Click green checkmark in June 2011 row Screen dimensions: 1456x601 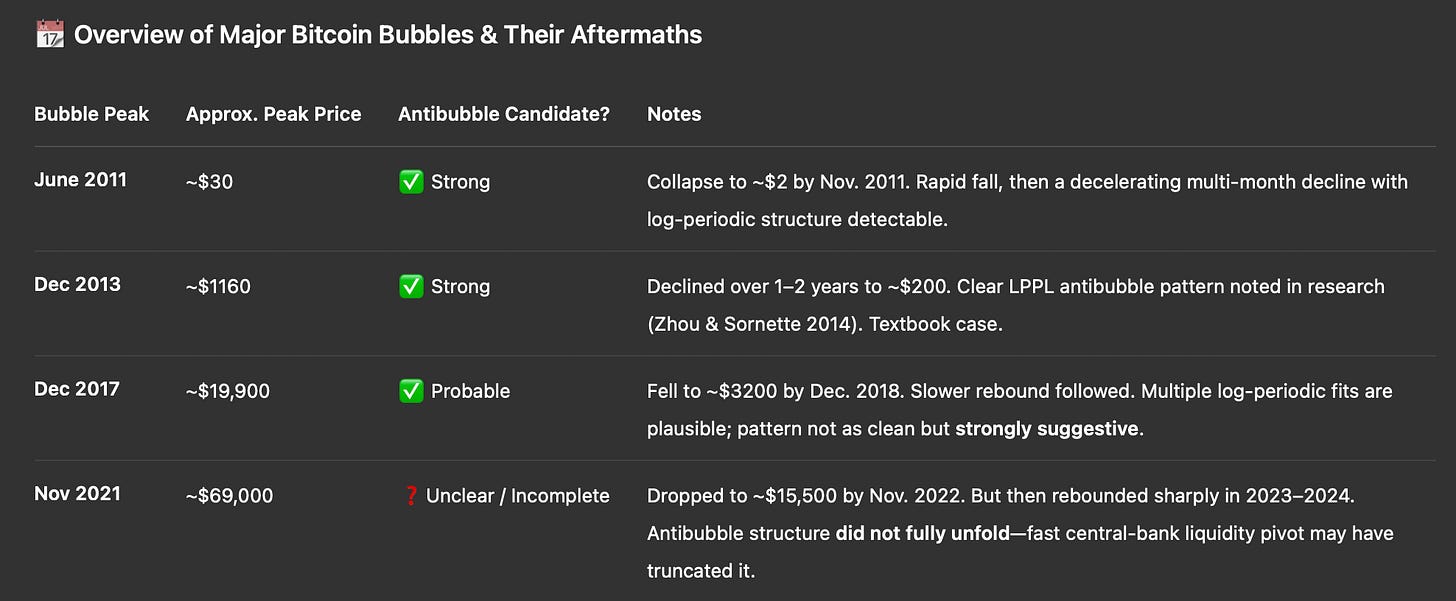tap(411, 182)
